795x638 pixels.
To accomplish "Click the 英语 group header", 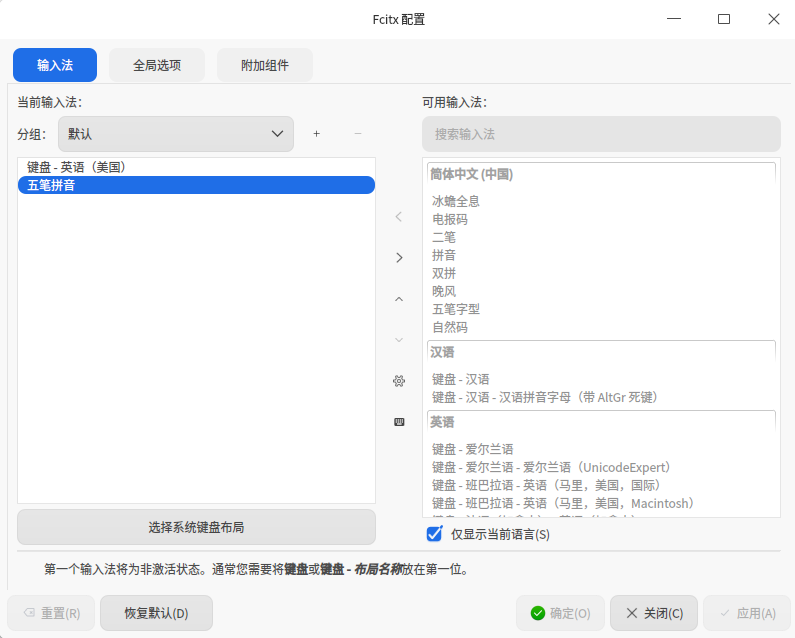I will click(601, 422).
